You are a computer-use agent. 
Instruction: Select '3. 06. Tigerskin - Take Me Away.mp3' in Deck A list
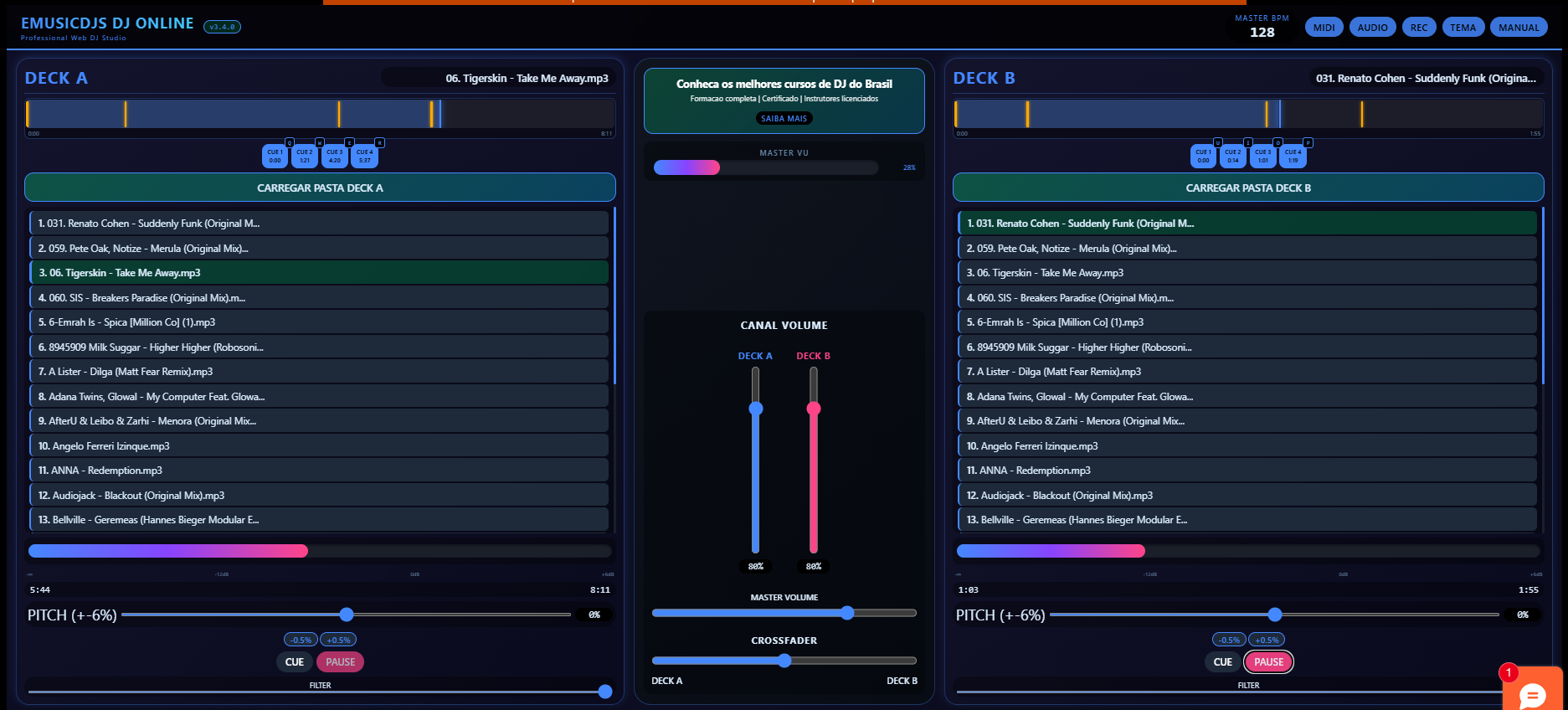click(x=318, y=273)
